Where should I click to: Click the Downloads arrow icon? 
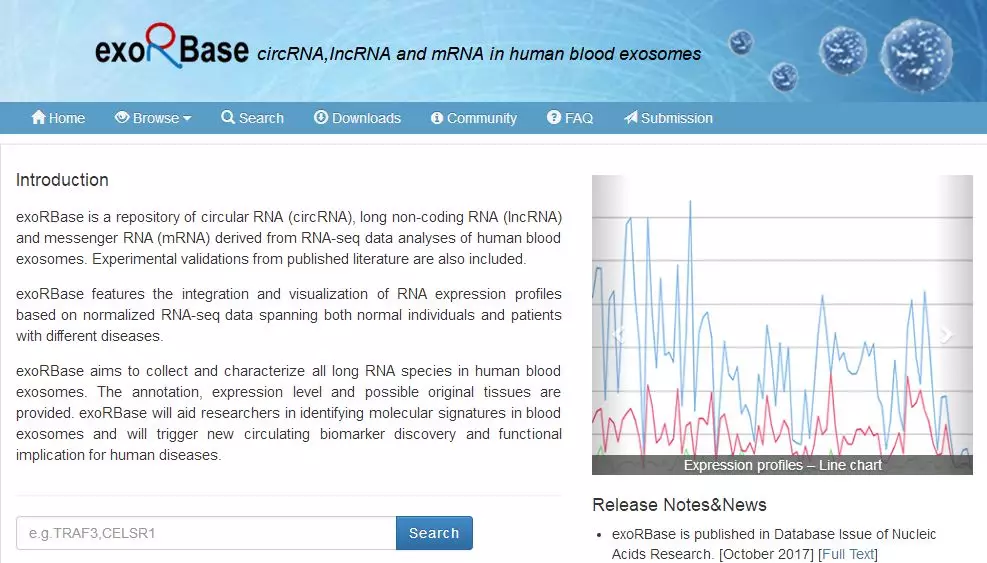[321, 117]
